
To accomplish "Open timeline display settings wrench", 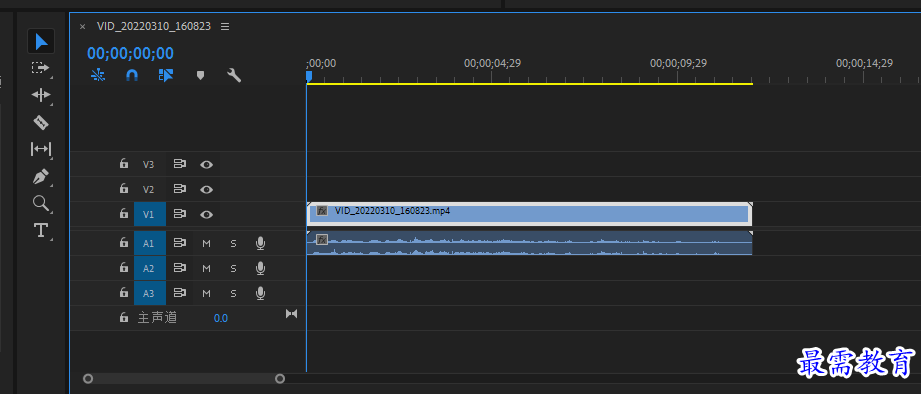I will (234, 75).
